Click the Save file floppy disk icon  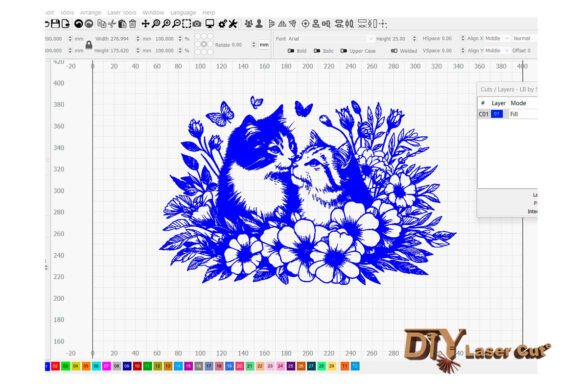tap(55, 24)
